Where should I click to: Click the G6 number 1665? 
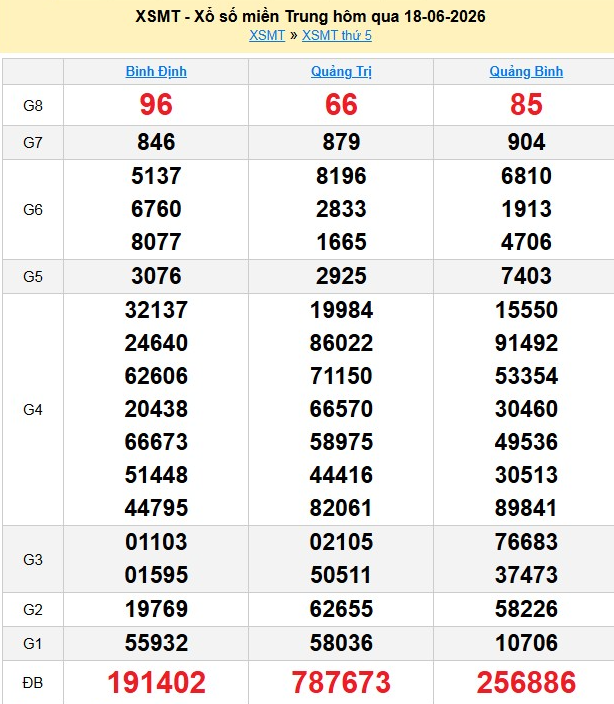[x=341, y=242]
